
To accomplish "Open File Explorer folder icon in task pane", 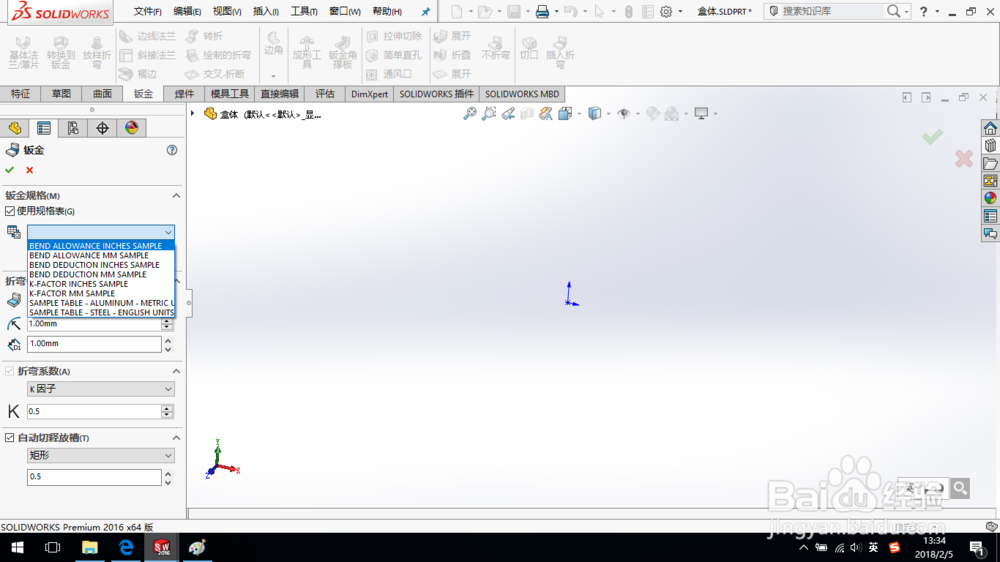I will tap(990, 163).
